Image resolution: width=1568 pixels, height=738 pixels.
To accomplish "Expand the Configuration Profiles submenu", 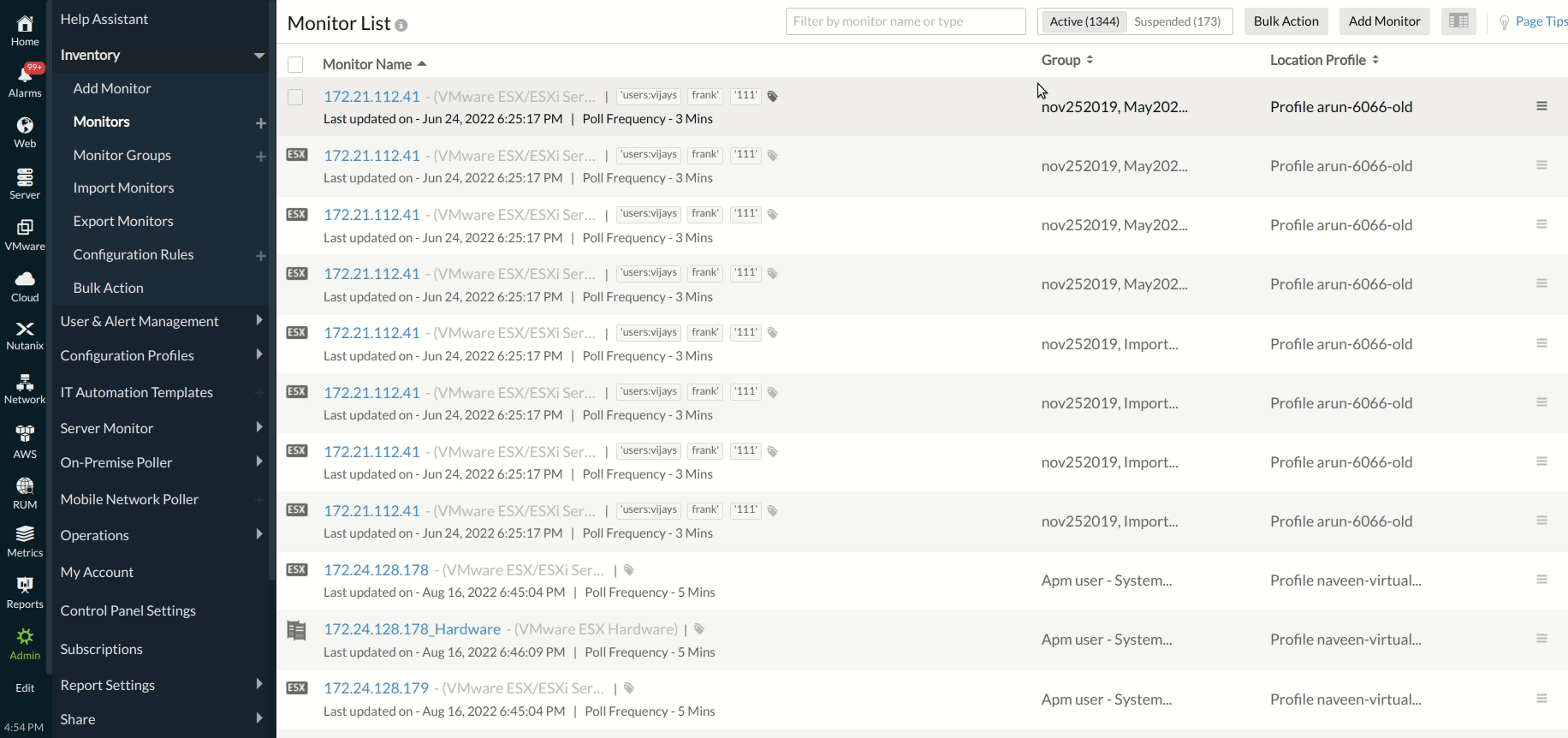I will point(258,354).
